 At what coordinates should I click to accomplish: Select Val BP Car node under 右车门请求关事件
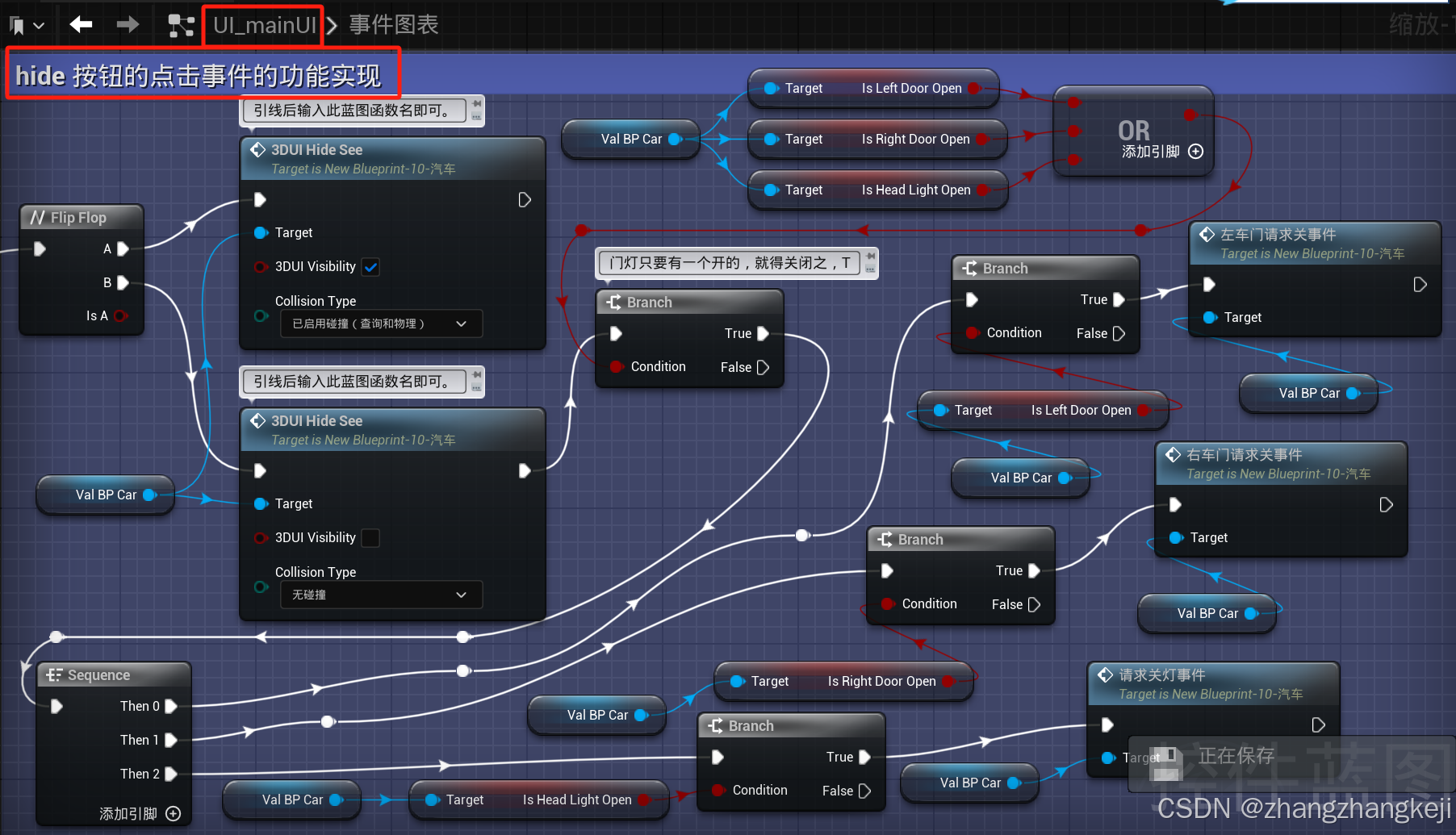click(x=1207, y=614)
